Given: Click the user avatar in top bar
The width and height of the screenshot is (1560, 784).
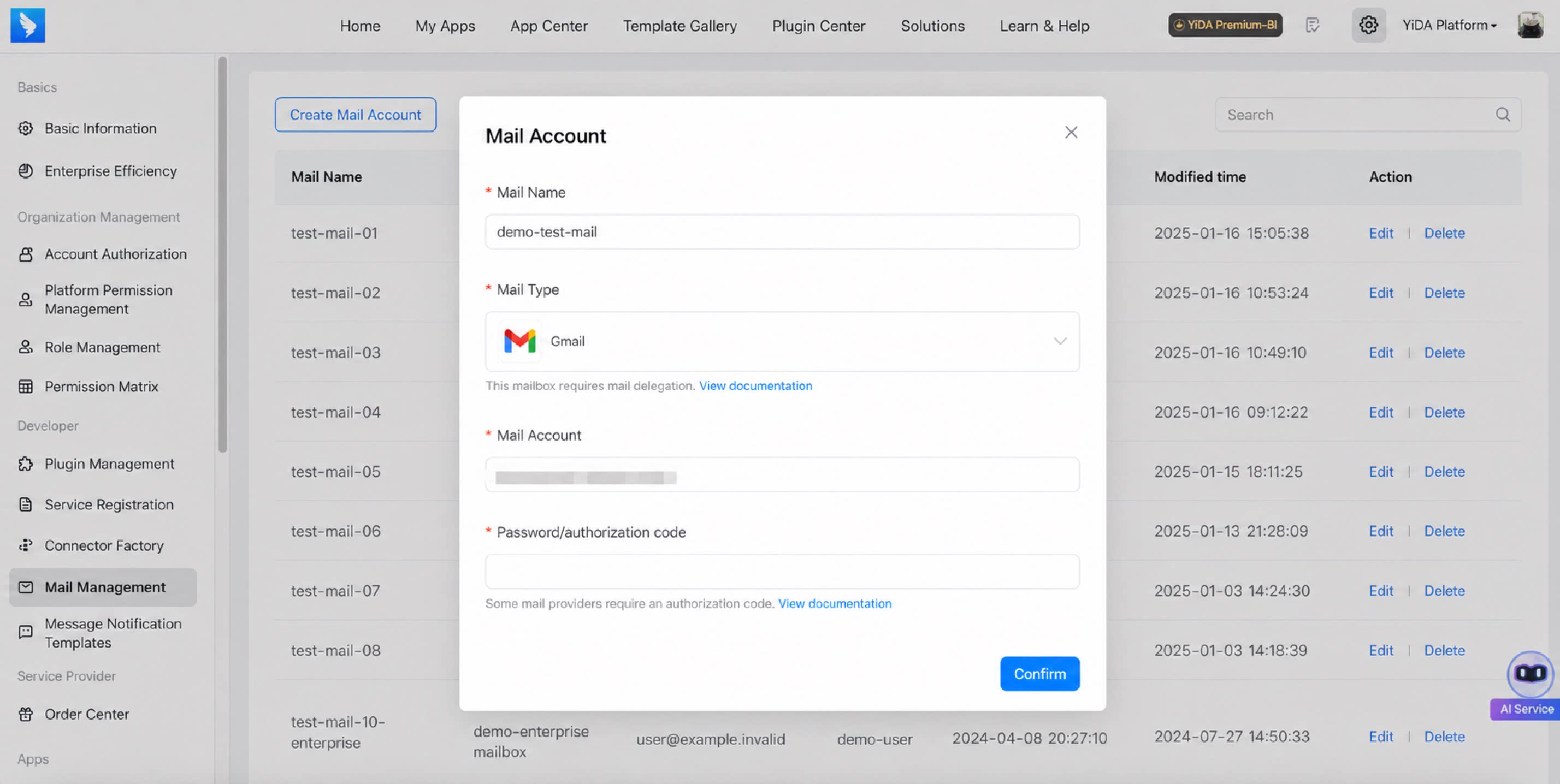Looking at the screenshot, I should point(1531,26).
